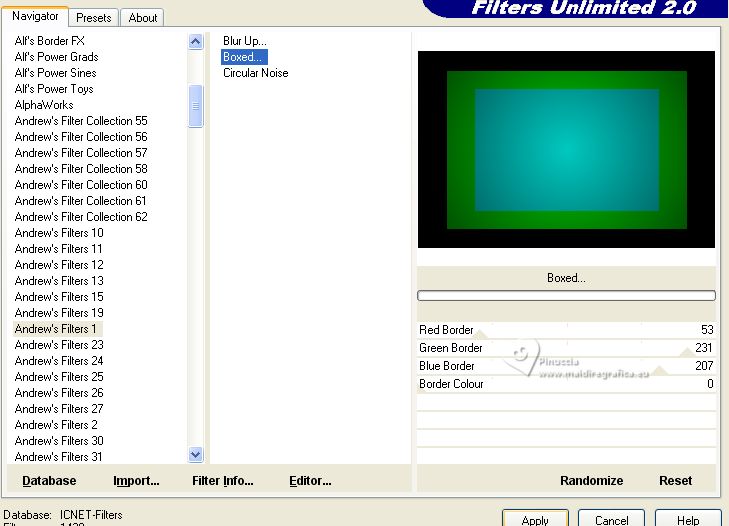Screen dimensions: 729x526
Task: Select the Navigator tab
Action: click(x=35, y=16)
